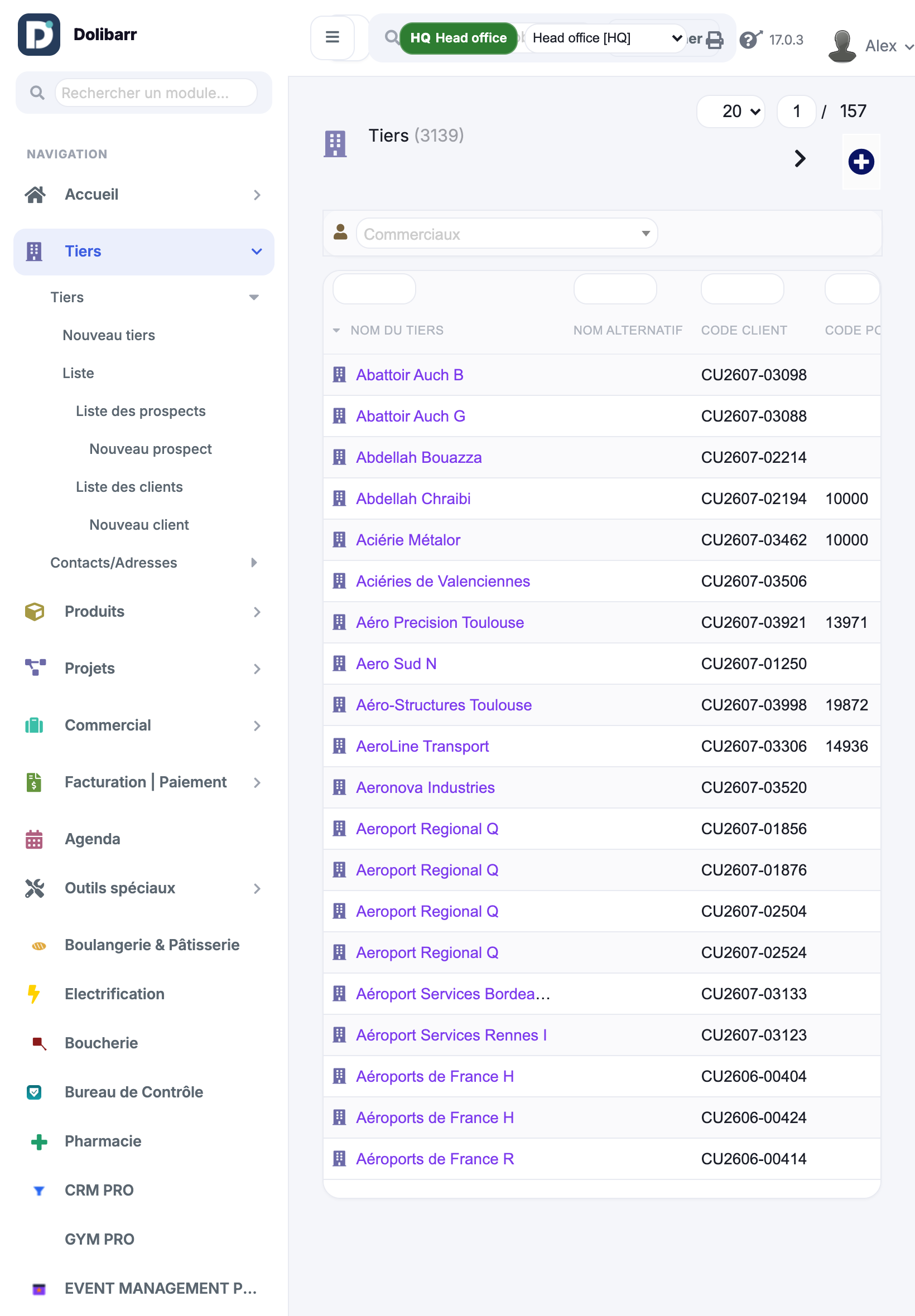Toggle the hamburger menu button
Screen dimensions: 915x1316
pos(332,37)
